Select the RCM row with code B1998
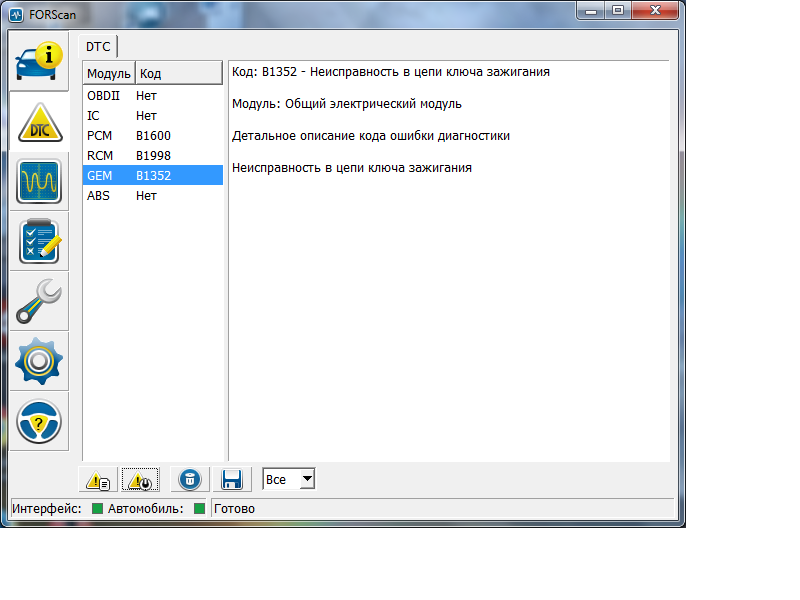 click(152, 155)
